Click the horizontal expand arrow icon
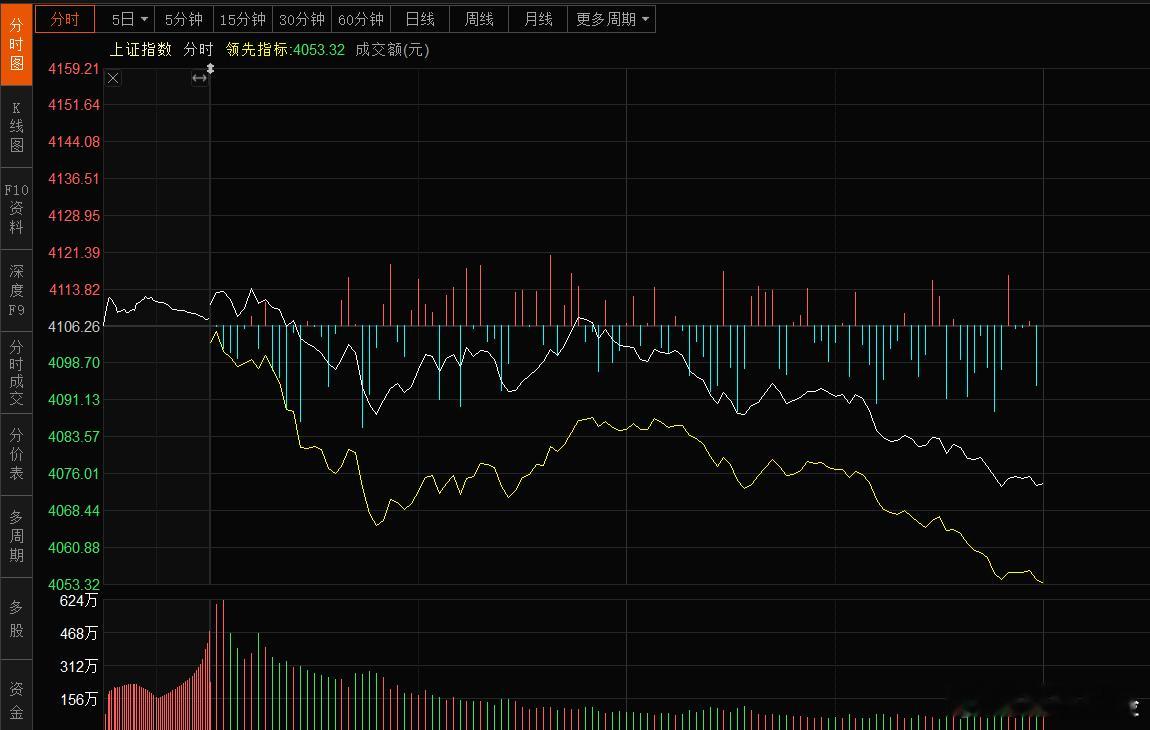 [x=199, y=78]
